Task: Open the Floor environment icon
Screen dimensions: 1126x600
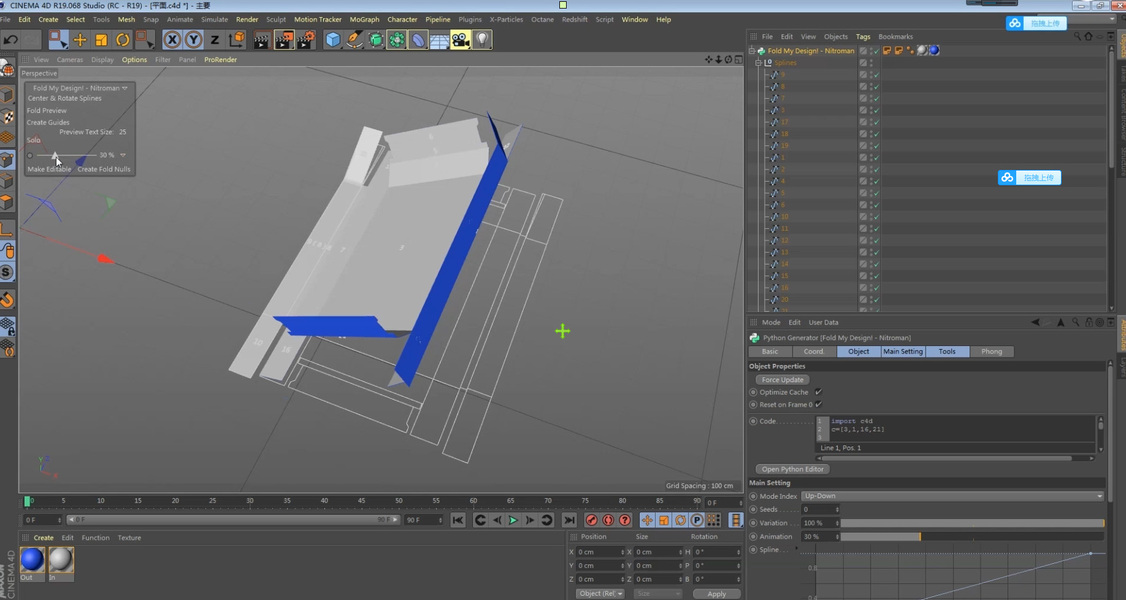Action: 439,40
